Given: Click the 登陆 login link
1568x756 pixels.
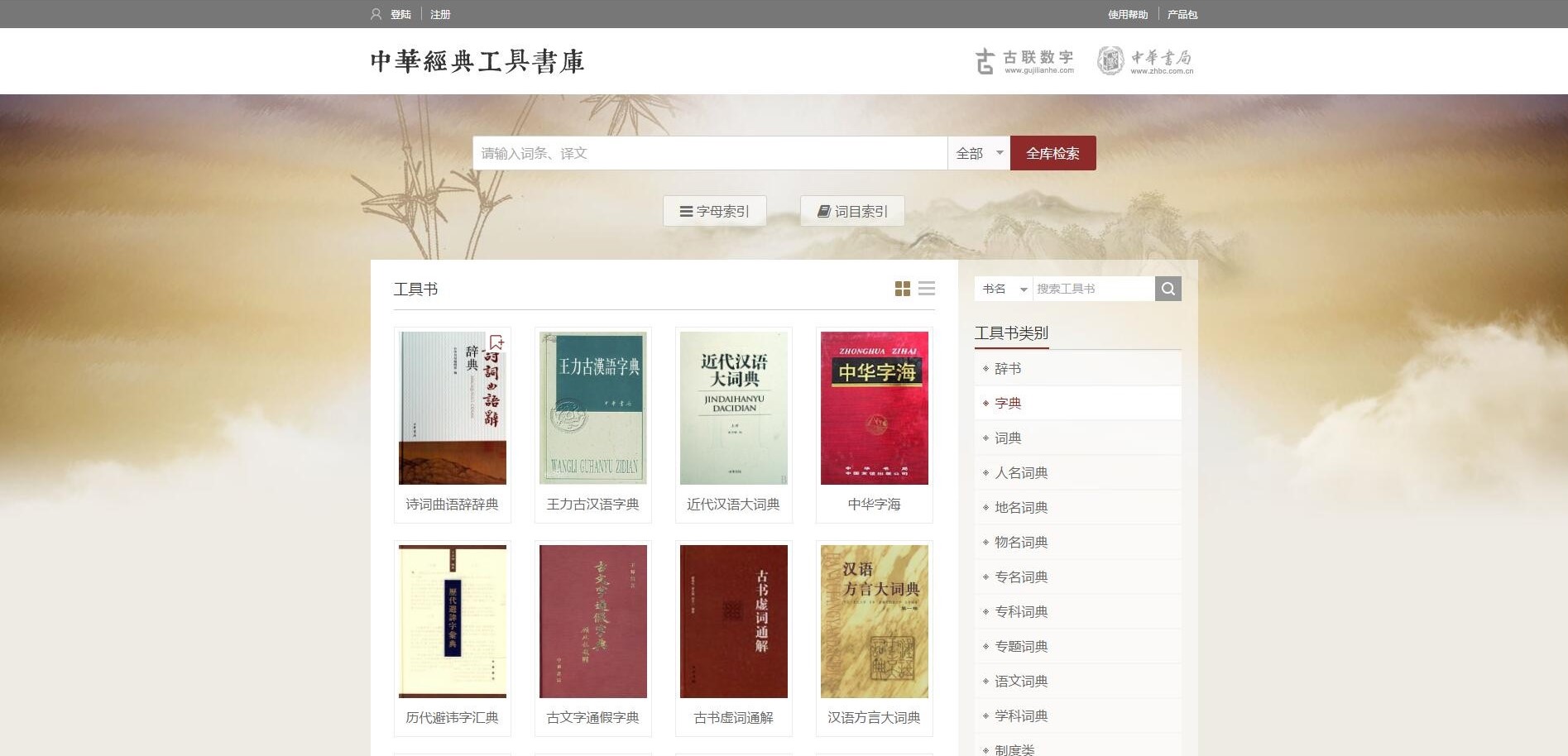Looking at the screenshot, I should coord(400,14).
